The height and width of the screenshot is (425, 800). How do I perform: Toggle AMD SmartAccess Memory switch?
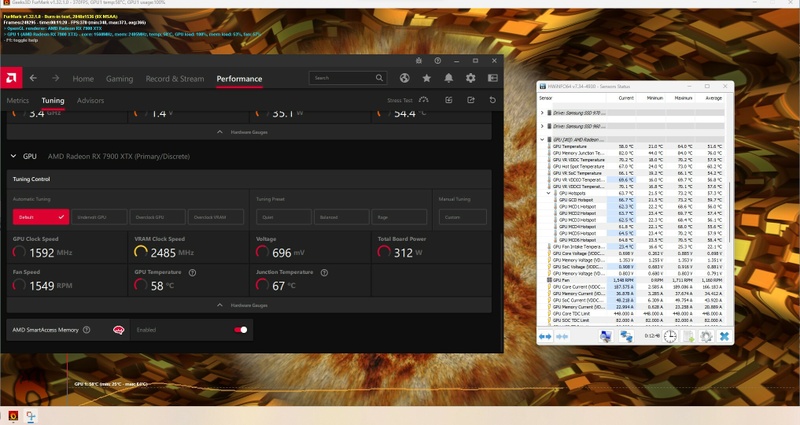(241, 330)
